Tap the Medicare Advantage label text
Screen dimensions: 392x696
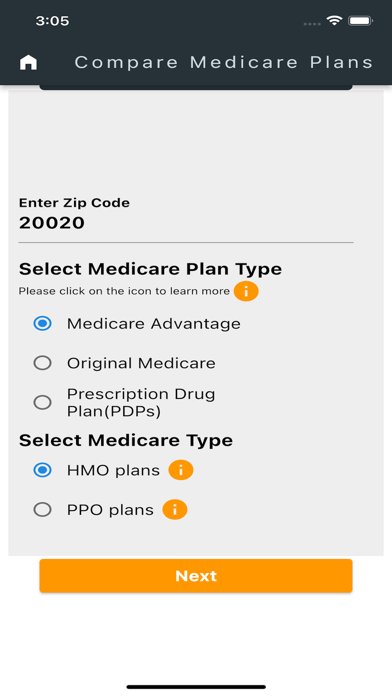pyautogui.click(x=154, y=324)
